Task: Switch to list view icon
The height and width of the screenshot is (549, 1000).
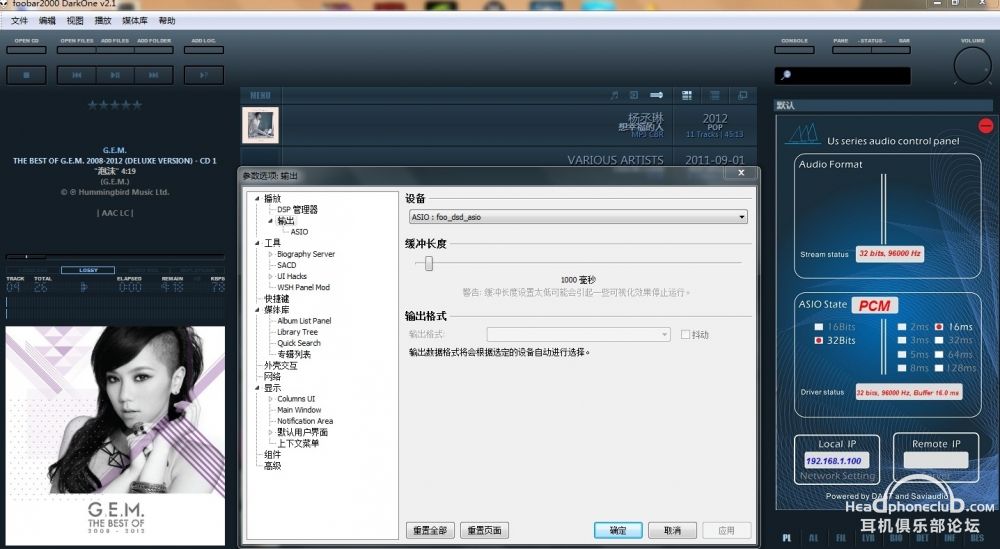Action: pos(715,95)
